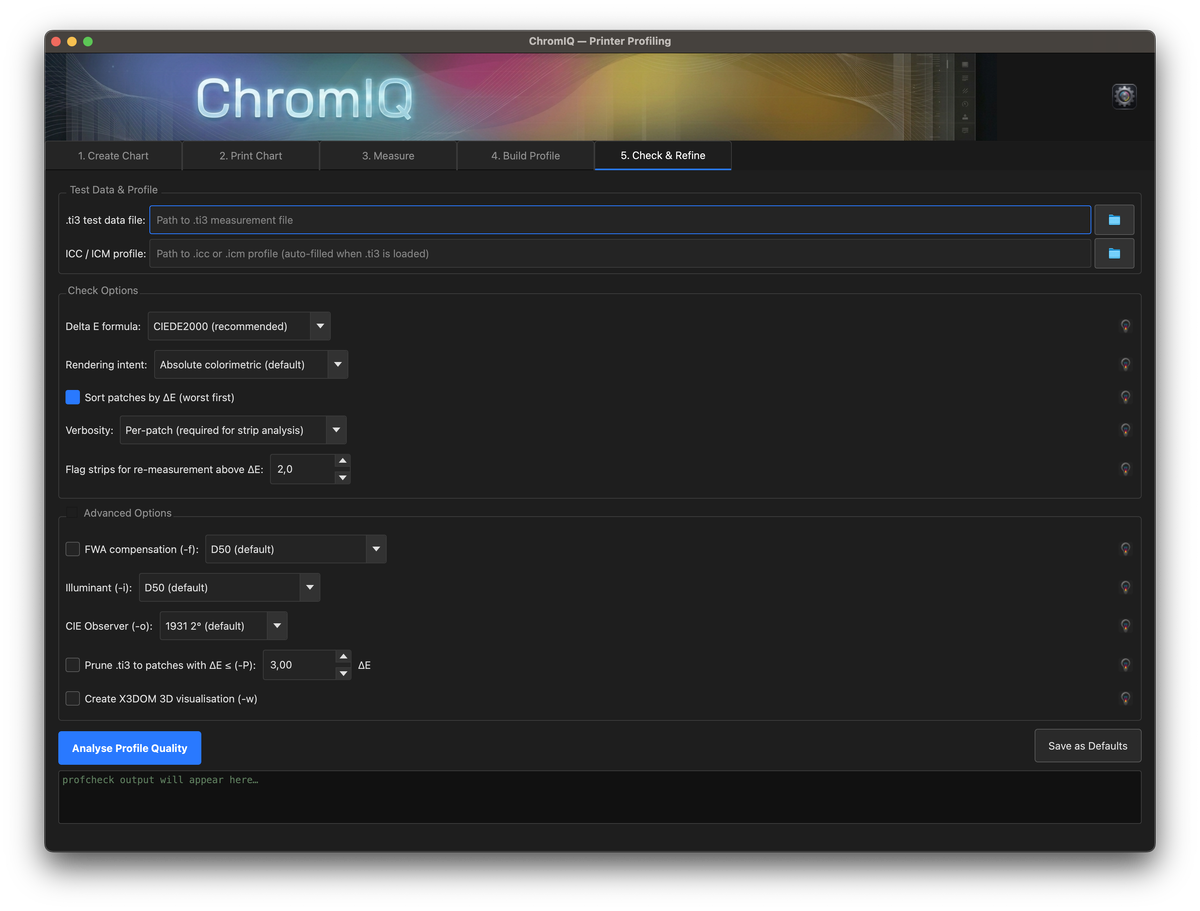
Task: Enable Create X3DOM 3D visualisation checkbox
Action: click(73, 699)
